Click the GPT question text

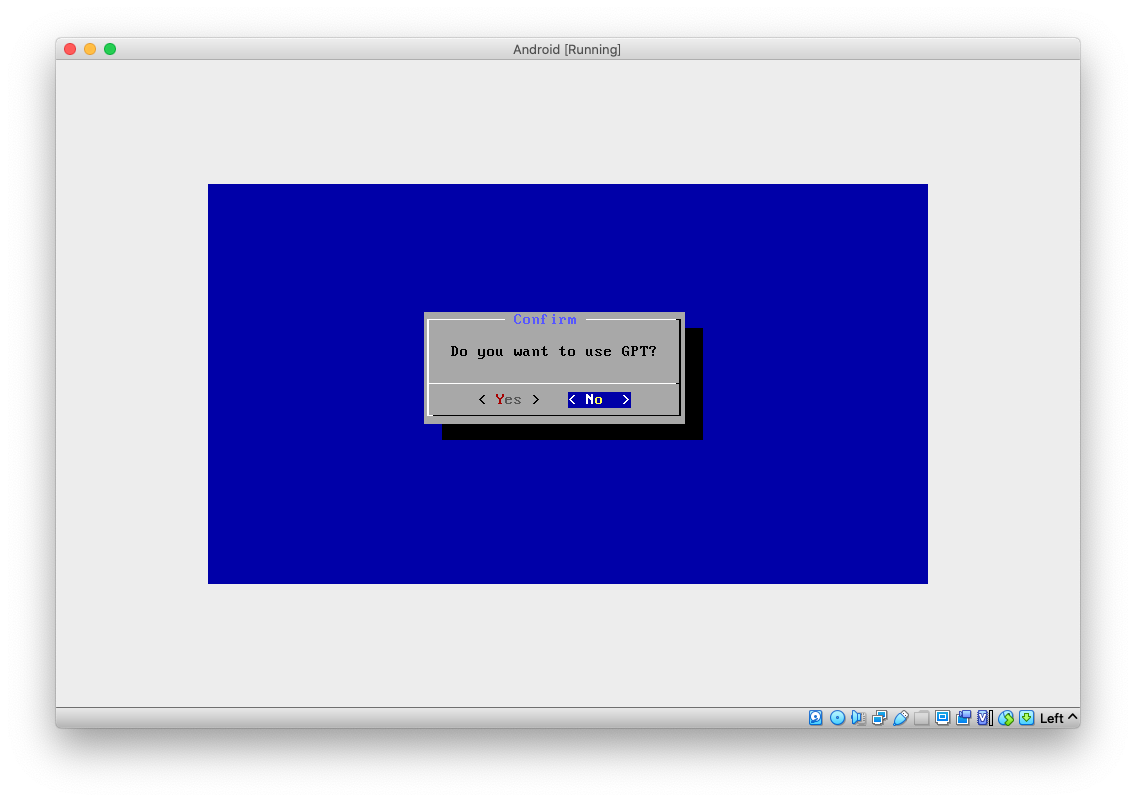tap(553, 351)
